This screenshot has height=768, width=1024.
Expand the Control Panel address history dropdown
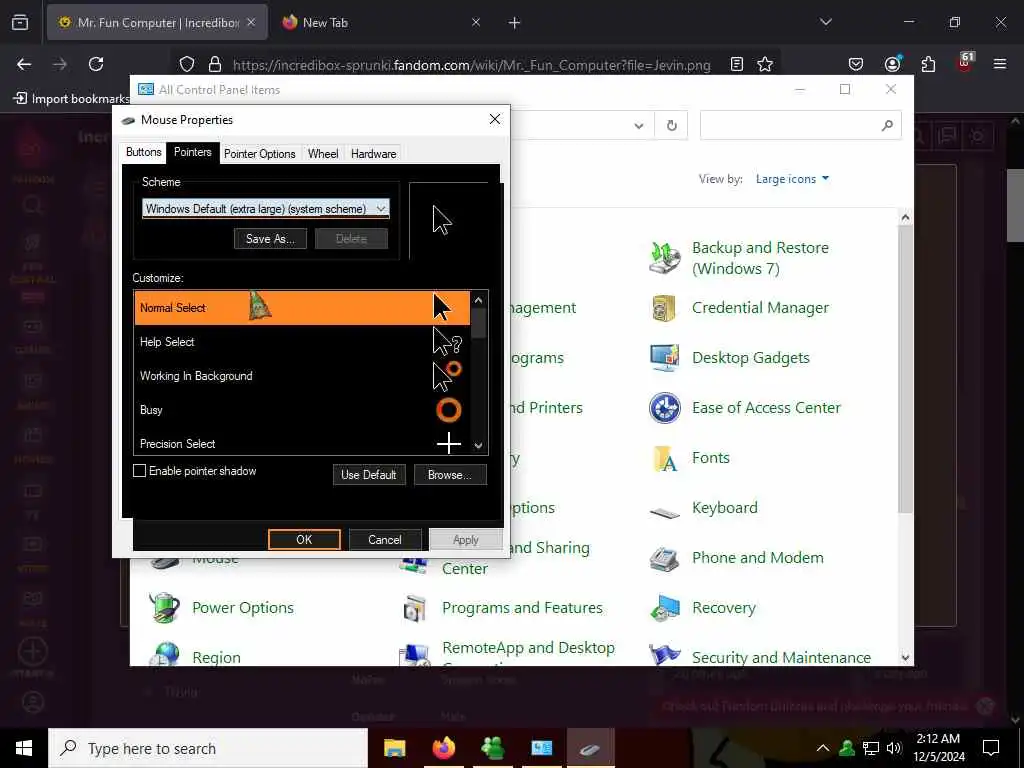tap(639, 125)
